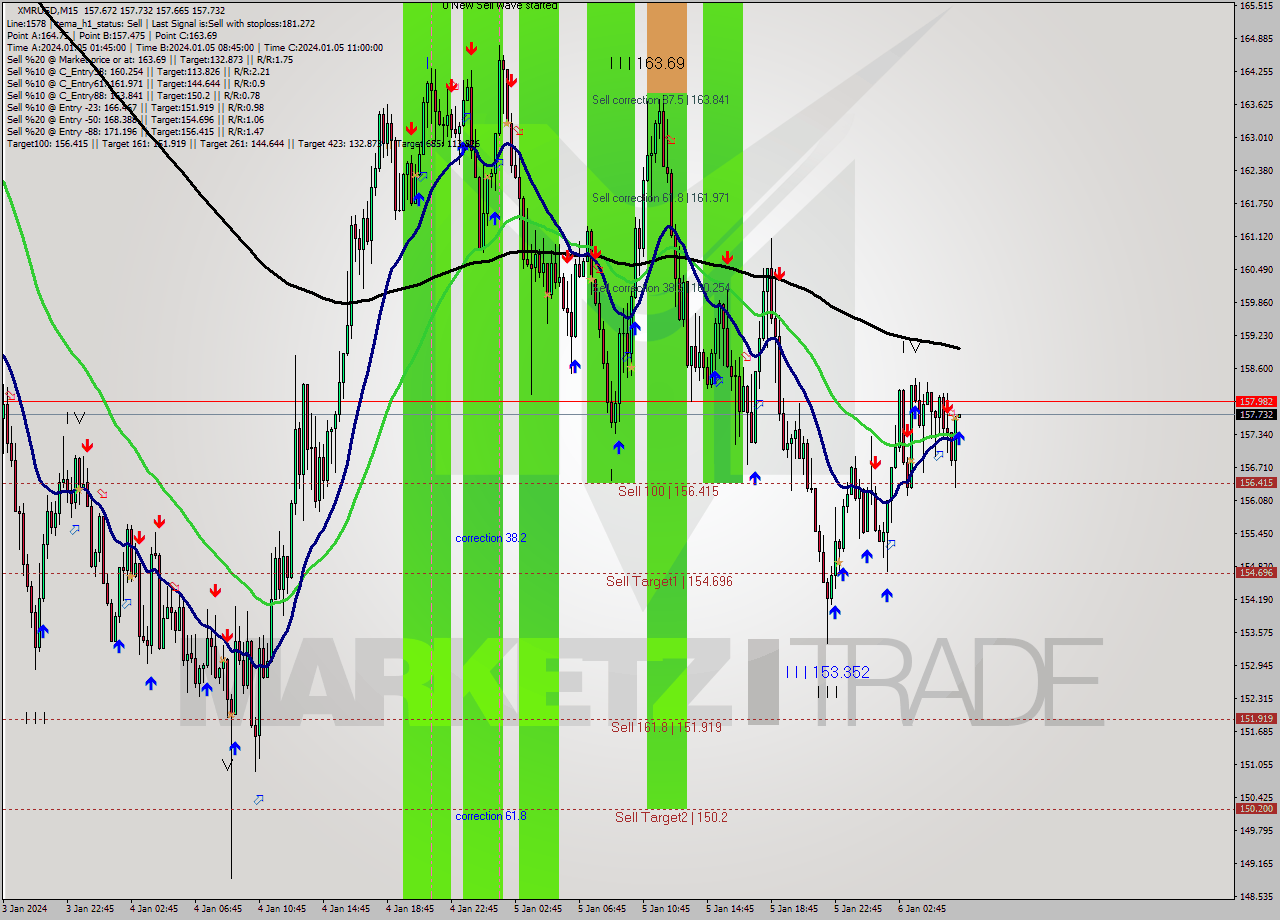
Task: Click the 164.254 price axis value
Action: 1256,72
